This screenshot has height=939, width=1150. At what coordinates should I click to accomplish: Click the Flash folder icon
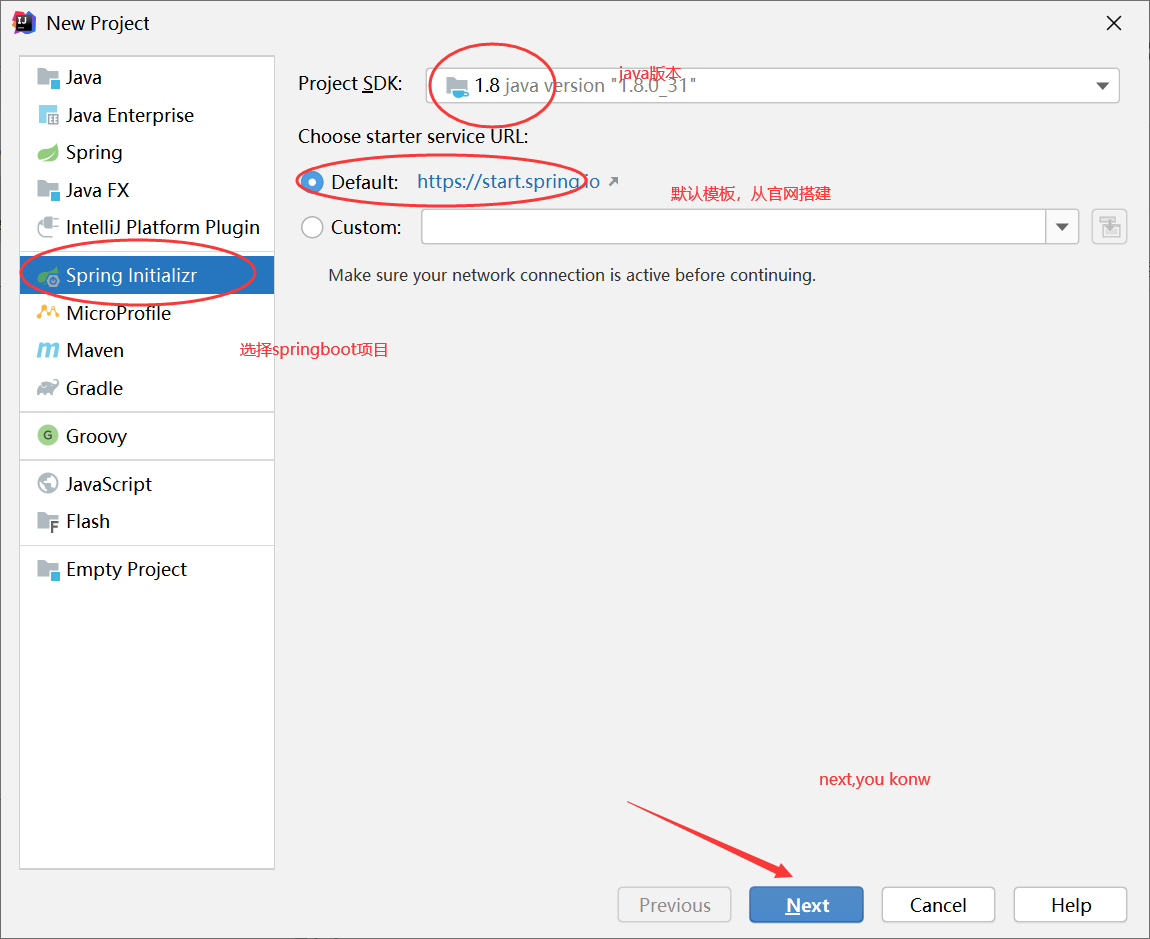[x=48, y=522]
